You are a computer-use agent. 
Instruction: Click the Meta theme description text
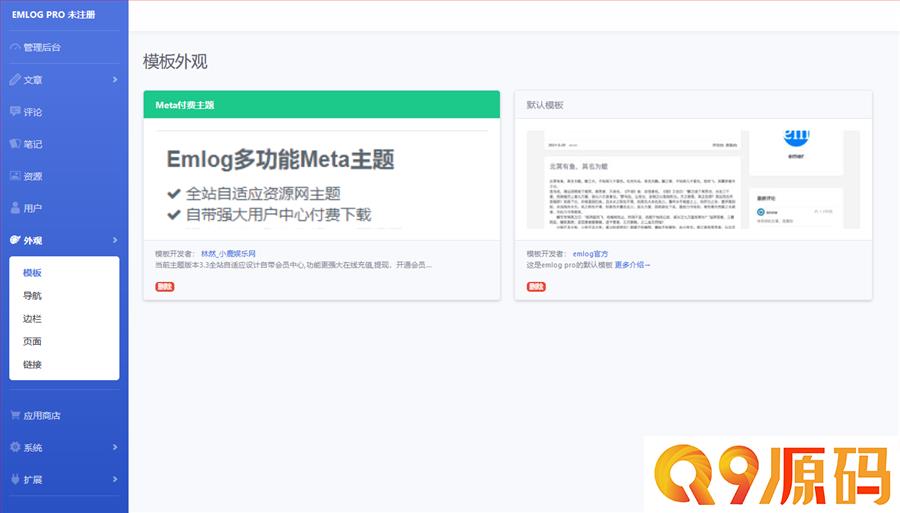[x=293, y=265]
